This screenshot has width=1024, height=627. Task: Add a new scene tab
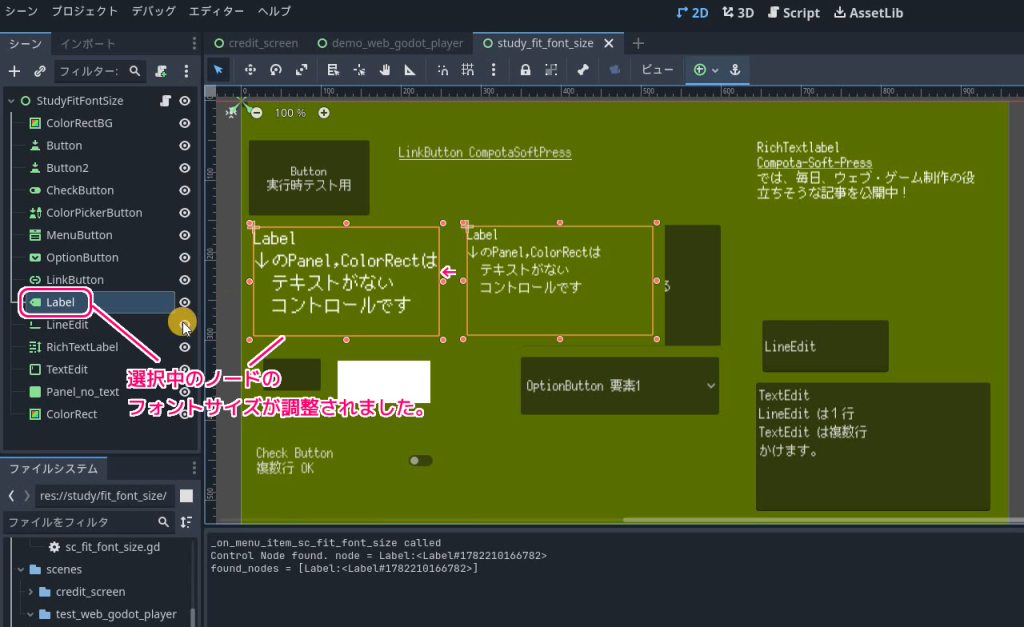[638, 43]
